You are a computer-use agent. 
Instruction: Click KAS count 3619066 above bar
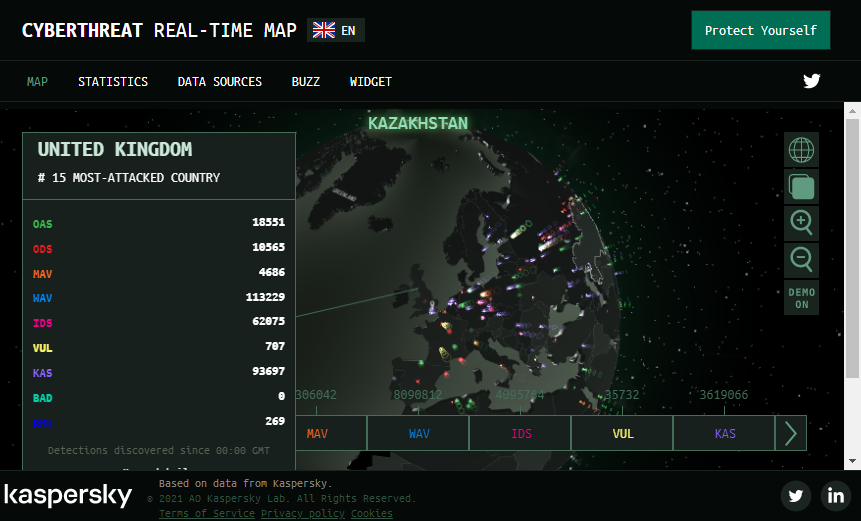(x=723, y=395)
